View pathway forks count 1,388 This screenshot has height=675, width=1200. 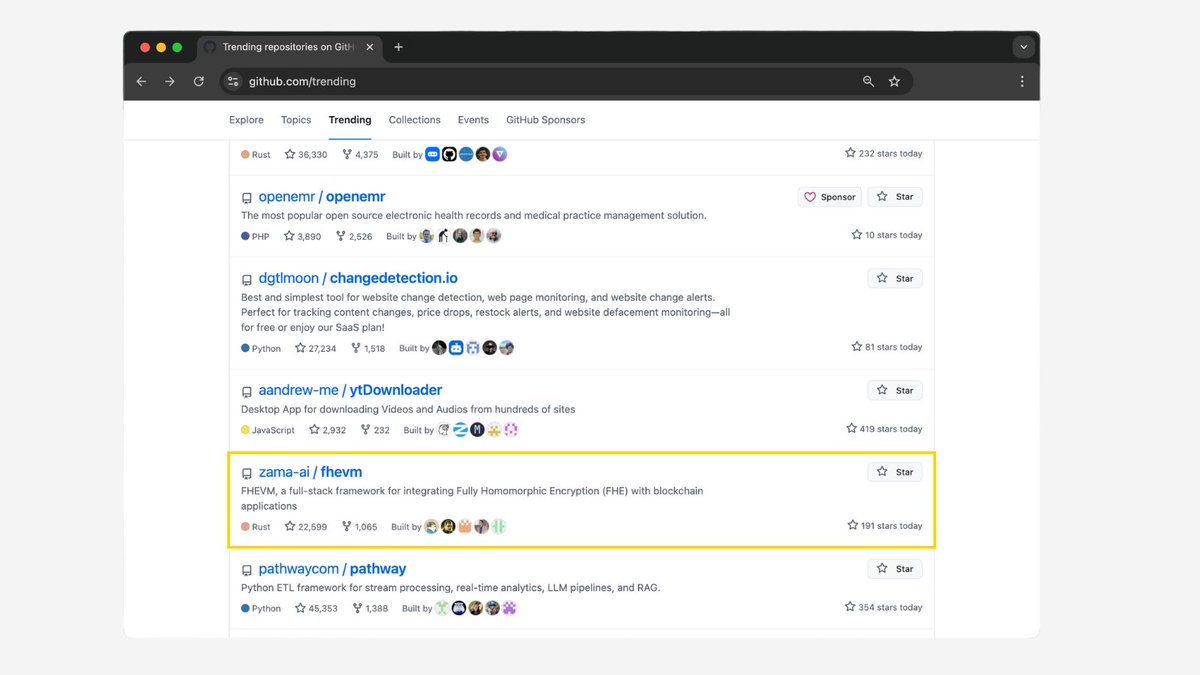point(371,608)
